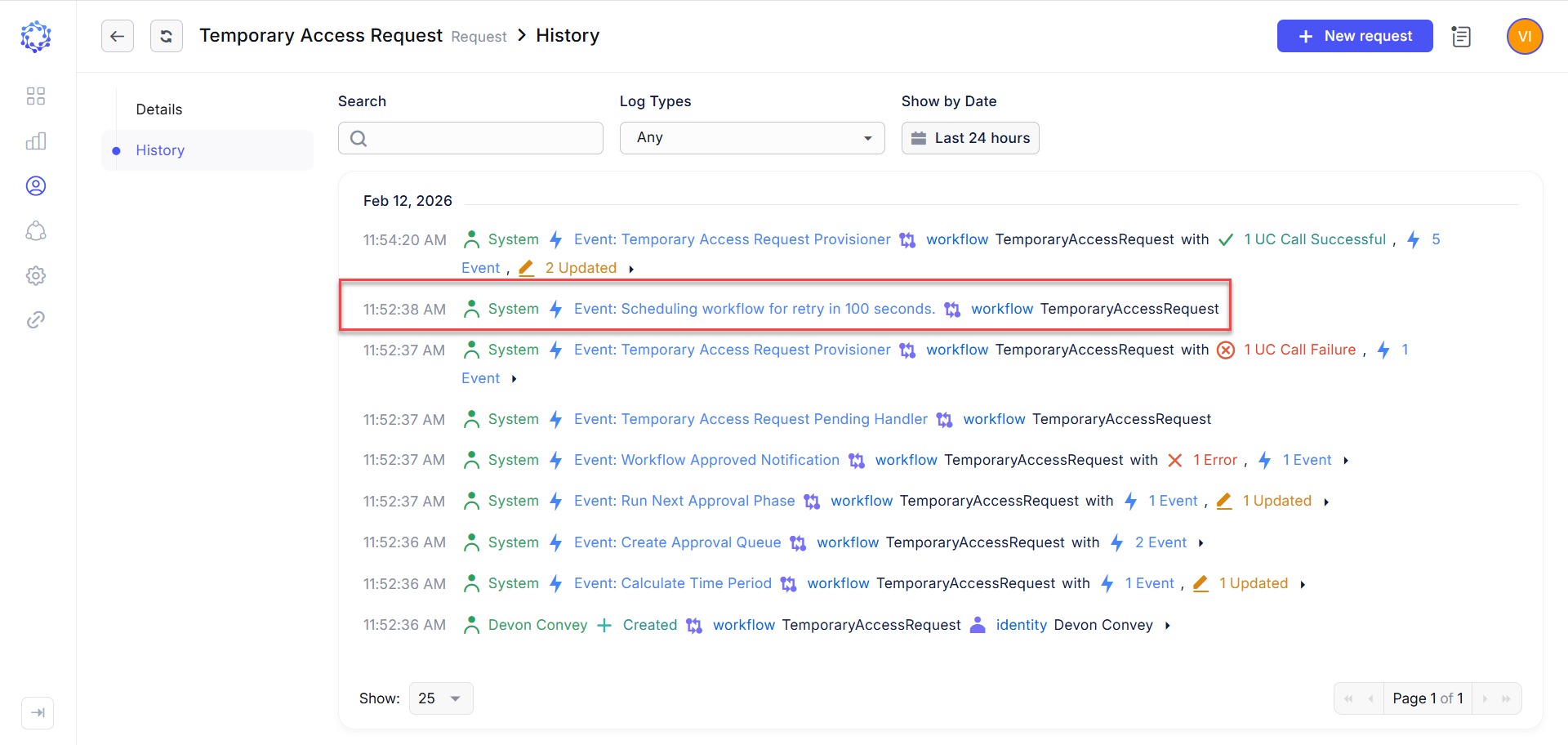The image size is (1568, 745).
Task: Expand the Devon Convey Created entry
Action: point(1167,625)
